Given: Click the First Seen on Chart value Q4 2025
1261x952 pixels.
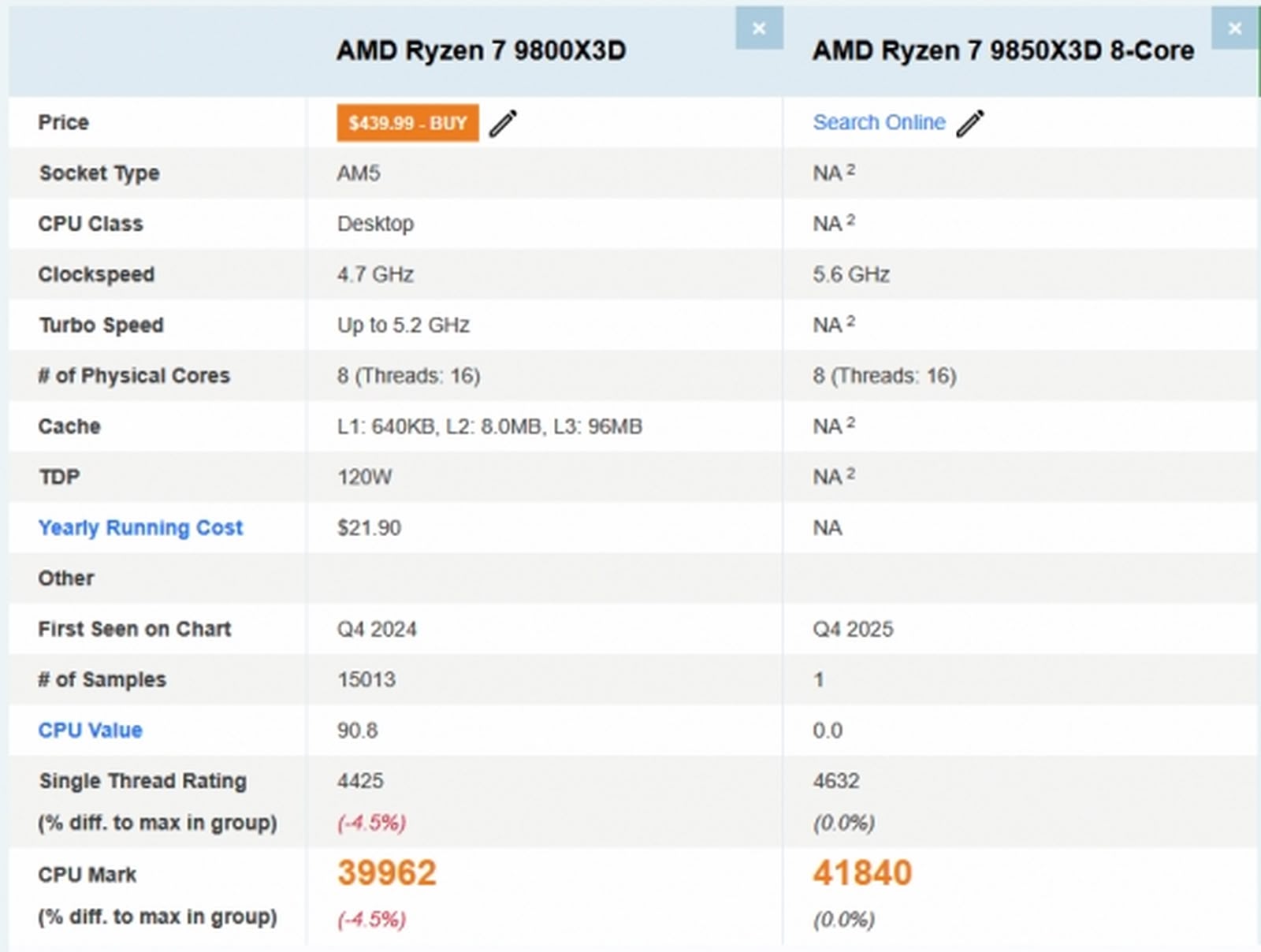Looking at the screenshot, I should click(x=853, y=629).
